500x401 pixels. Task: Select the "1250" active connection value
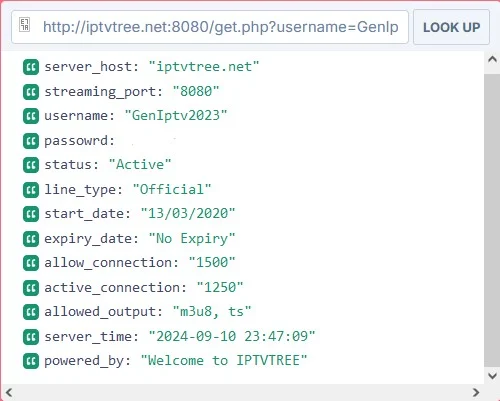tap(220, 287)
